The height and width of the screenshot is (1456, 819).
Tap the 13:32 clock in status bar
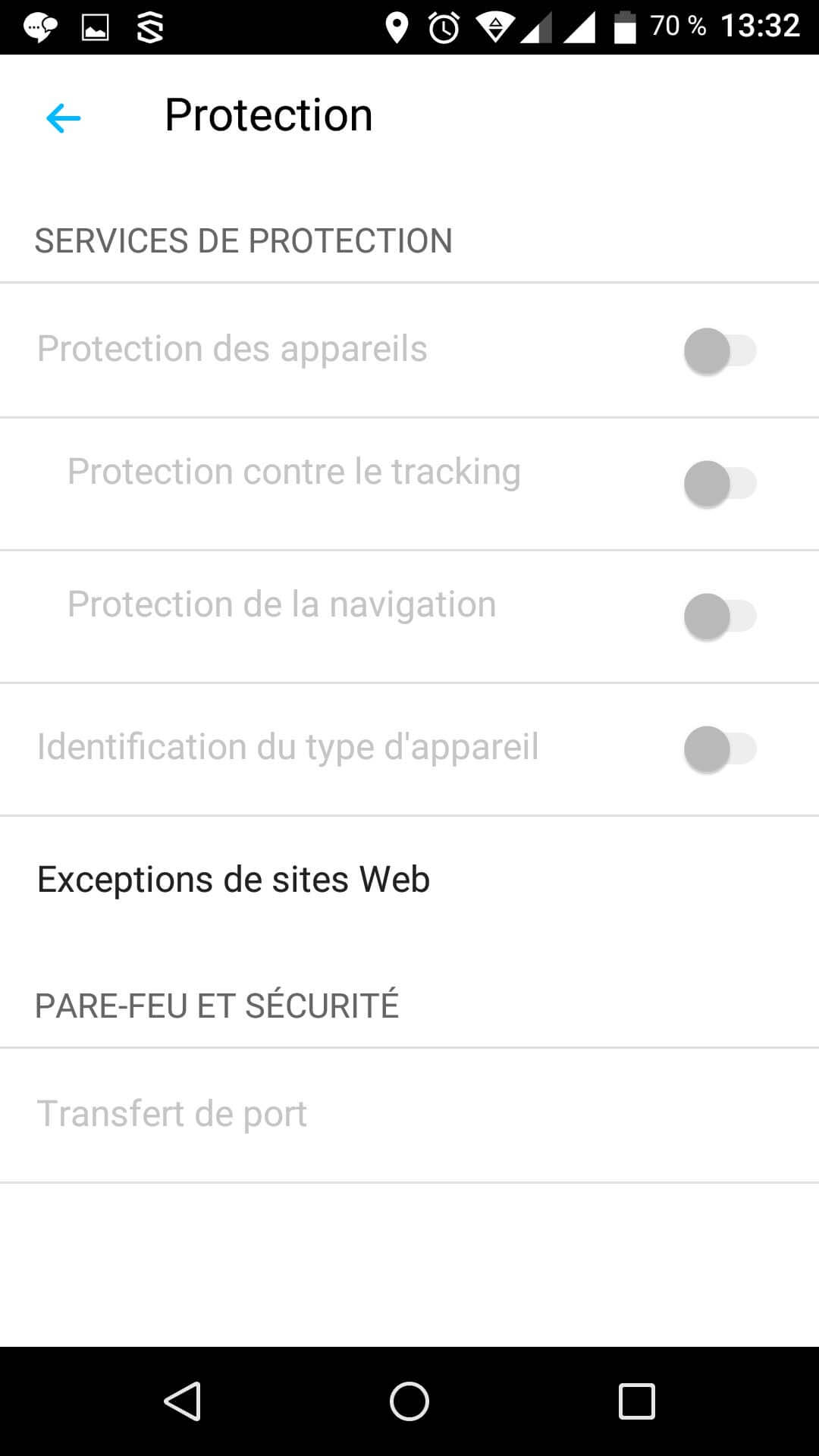point(760,27)
